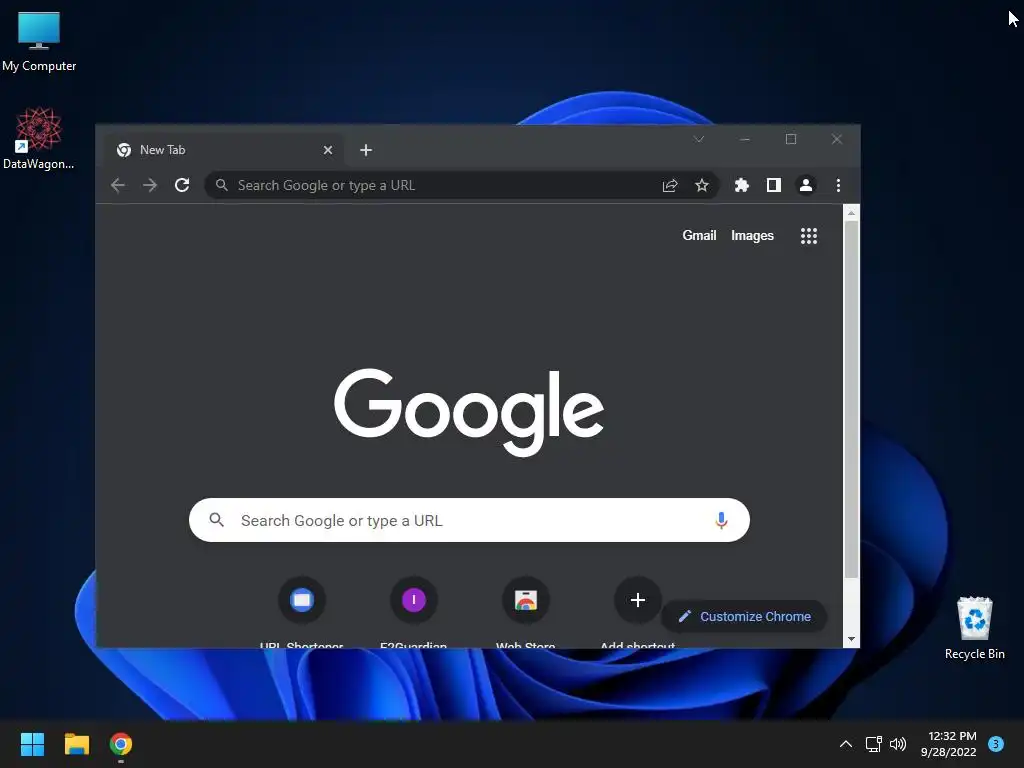The width and height of the screenshot is (1024, 768).
Task: Minimize the Chrome window
Action: (744, 139)
